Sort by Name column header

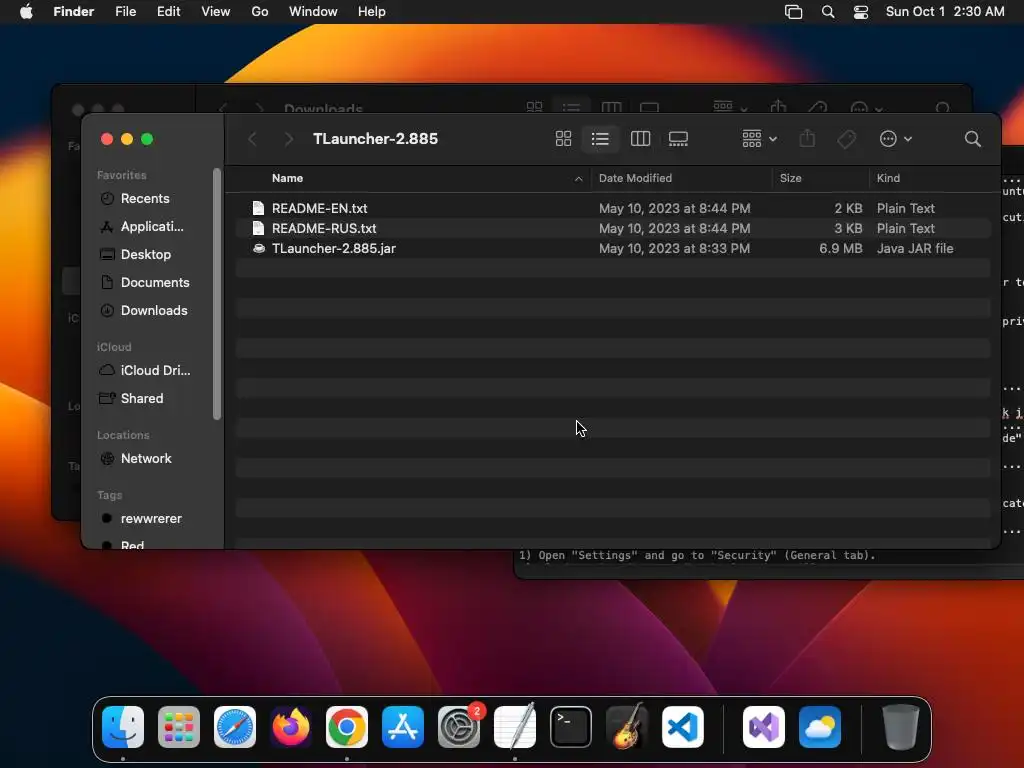coord(287,178)
